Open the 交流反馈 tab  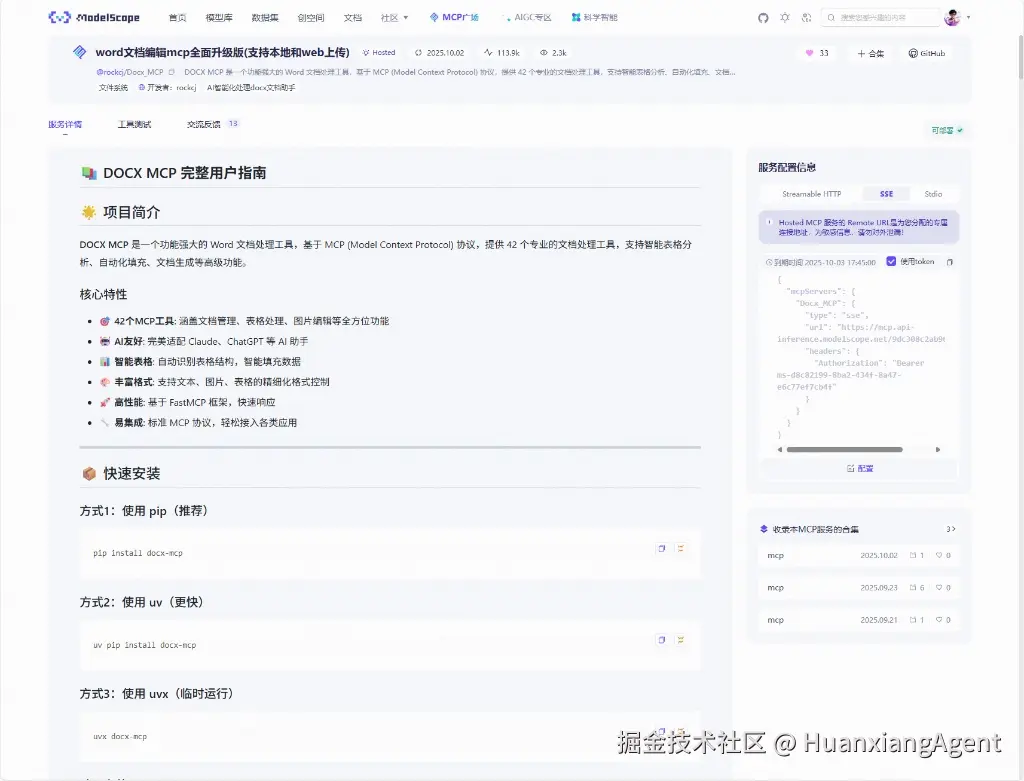[204, 125]
